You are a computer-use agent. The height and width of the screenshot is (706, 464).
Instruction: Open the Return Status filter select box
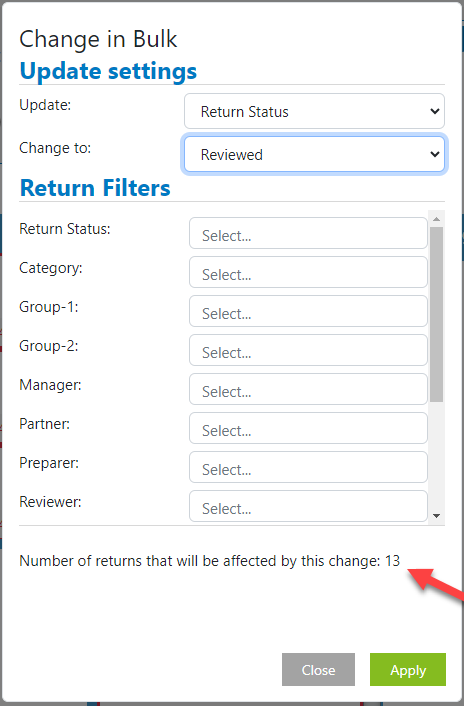308,233
